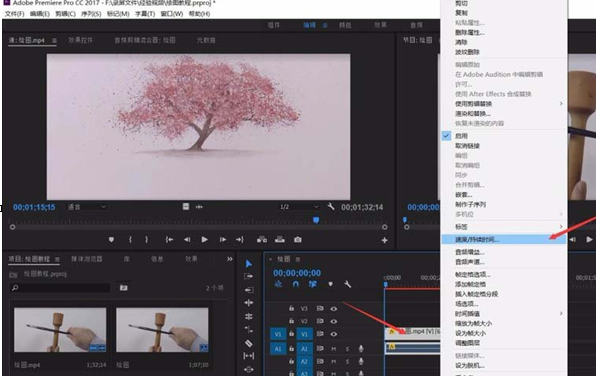Viewport: 596px width, 376px height.
Task: Click Drag Video Only icon in source monitor
Action: click(185, 206)
